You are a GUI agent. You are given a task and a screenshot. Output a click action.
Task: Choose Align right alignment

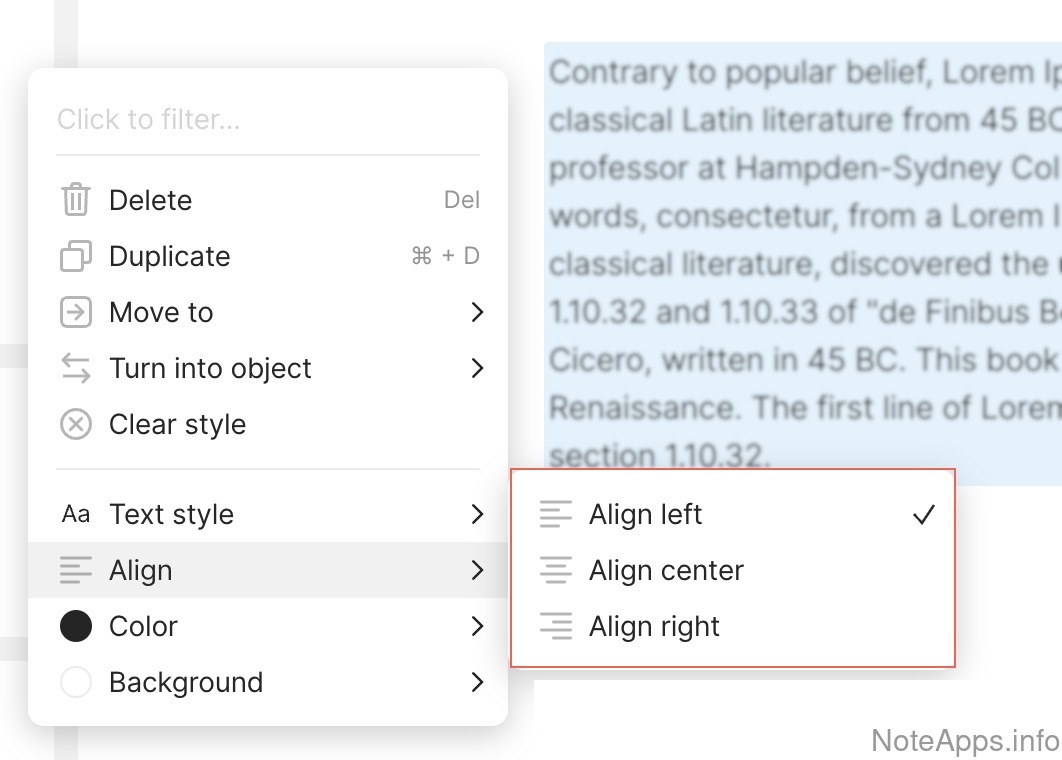654,627
